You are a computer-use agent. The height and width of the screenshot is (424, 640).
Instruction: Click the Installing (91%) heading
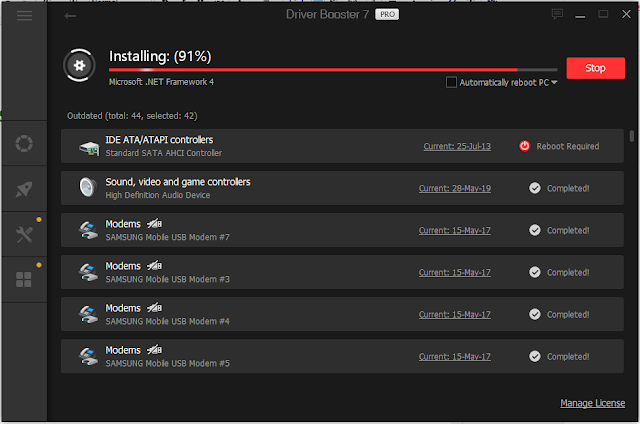[x=160, y=56]
